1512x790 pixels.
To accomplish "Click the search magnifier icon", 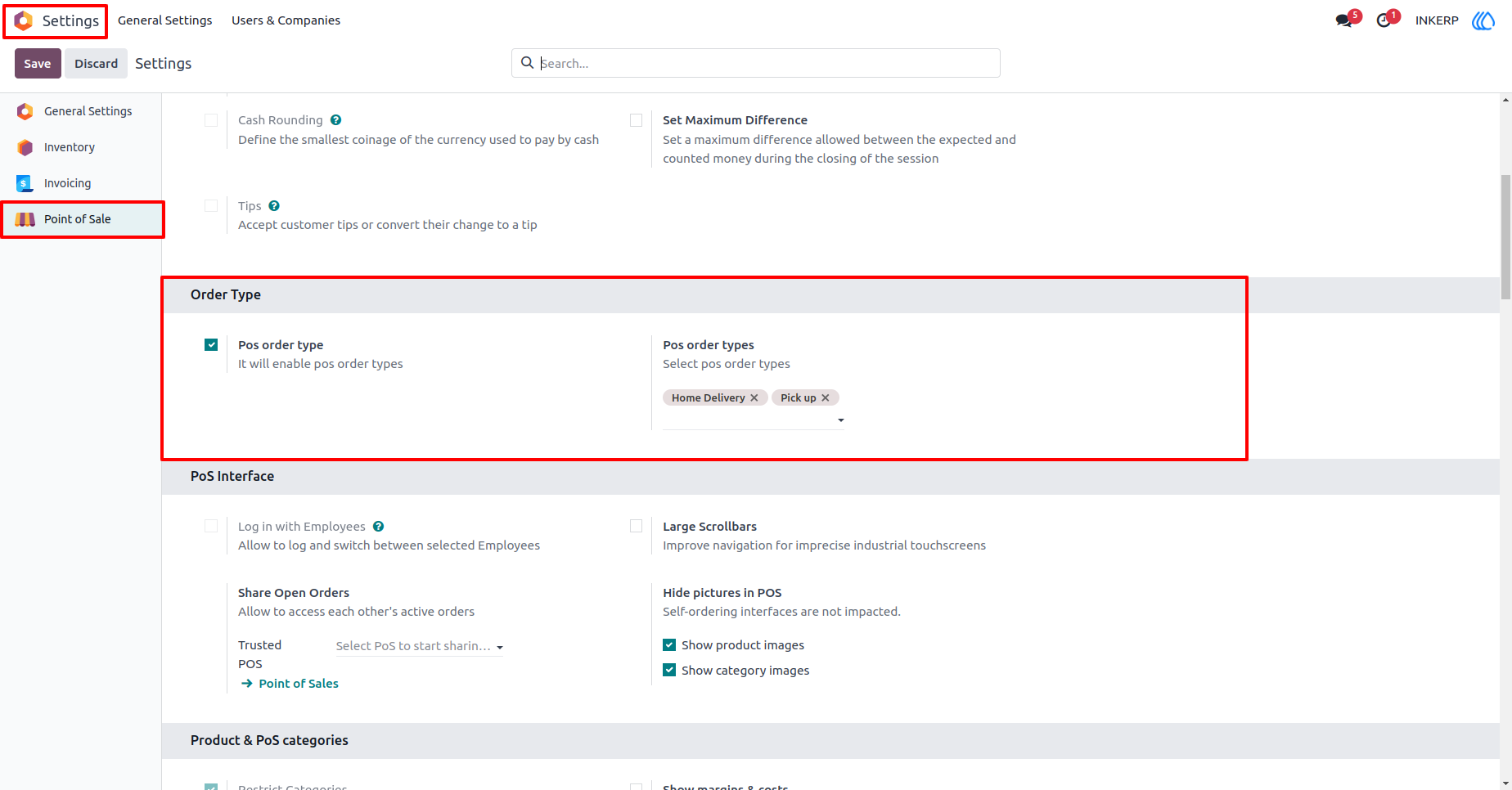I will tap(528, 63).
